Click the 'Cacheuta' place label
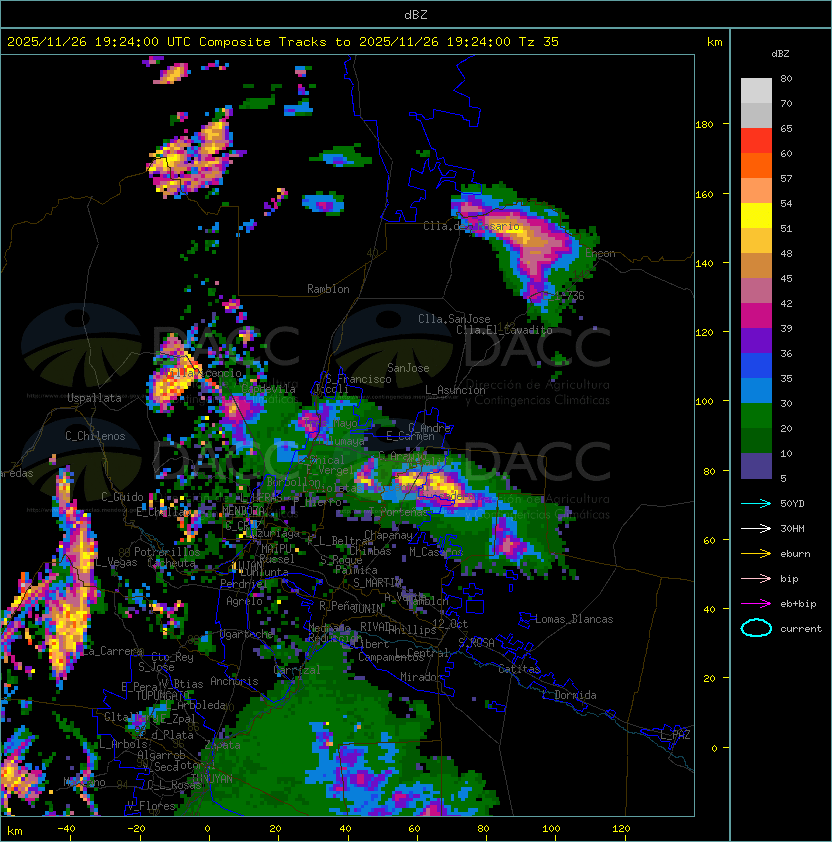Viewport: 832px width, 842px height. coord(171,563)
